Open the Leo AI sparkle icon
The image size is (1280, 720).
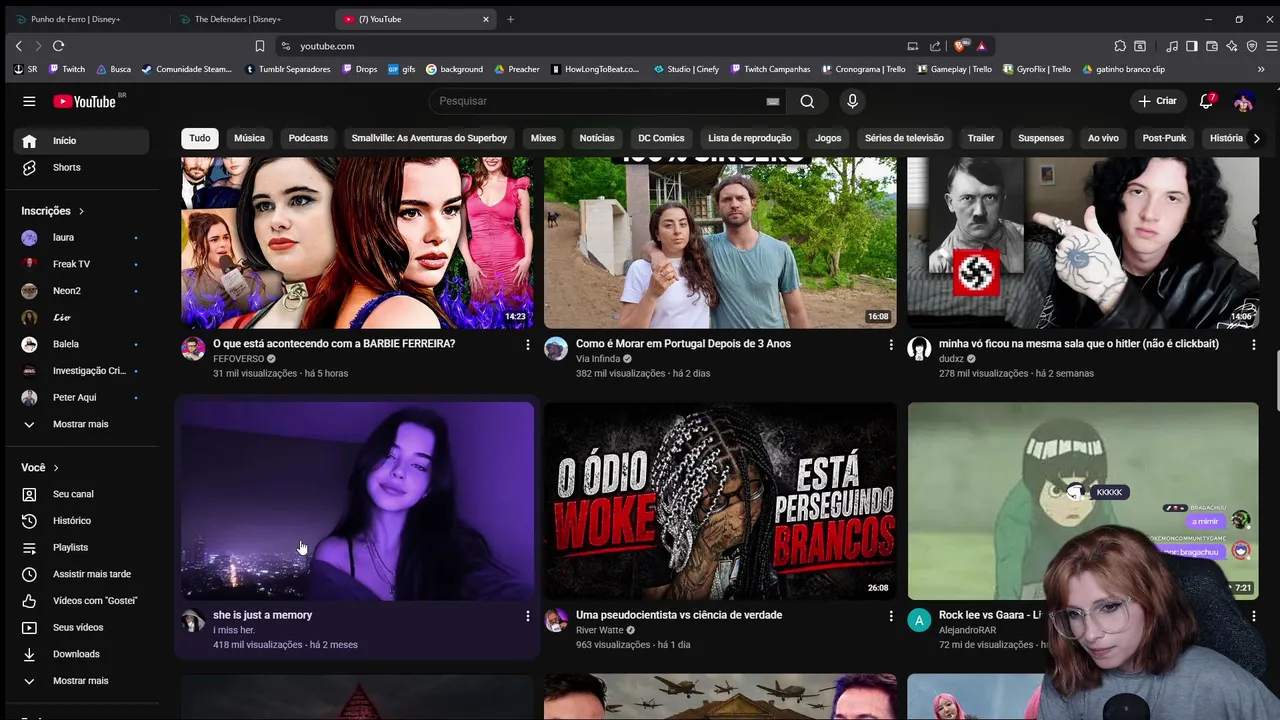point(1232,46)
